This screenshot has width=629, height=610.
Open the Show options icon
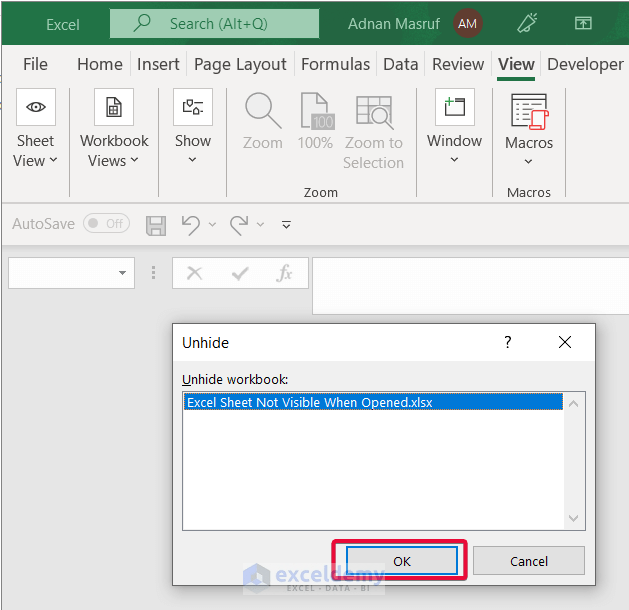tap(193, 107)
